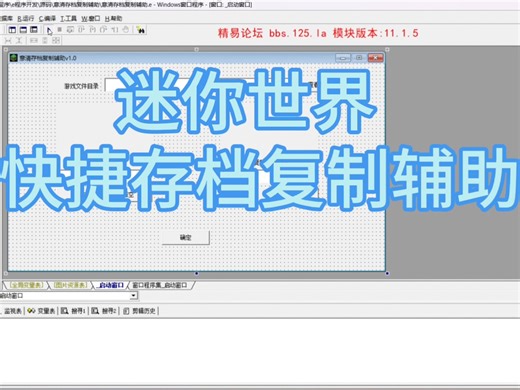Toggle the second (middle) panel layout icon
Image resolution: width=520 pixels, height=390 pixels.
pos(23,30)
